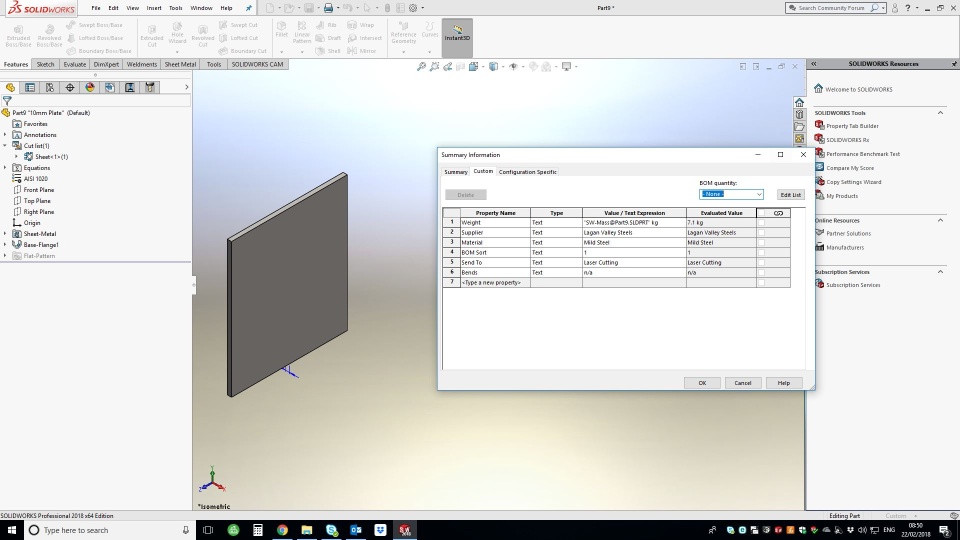Open the File Explorer folder tab in task pane
This screenshot has width=960, height=540.
click(x=800, y=127)
